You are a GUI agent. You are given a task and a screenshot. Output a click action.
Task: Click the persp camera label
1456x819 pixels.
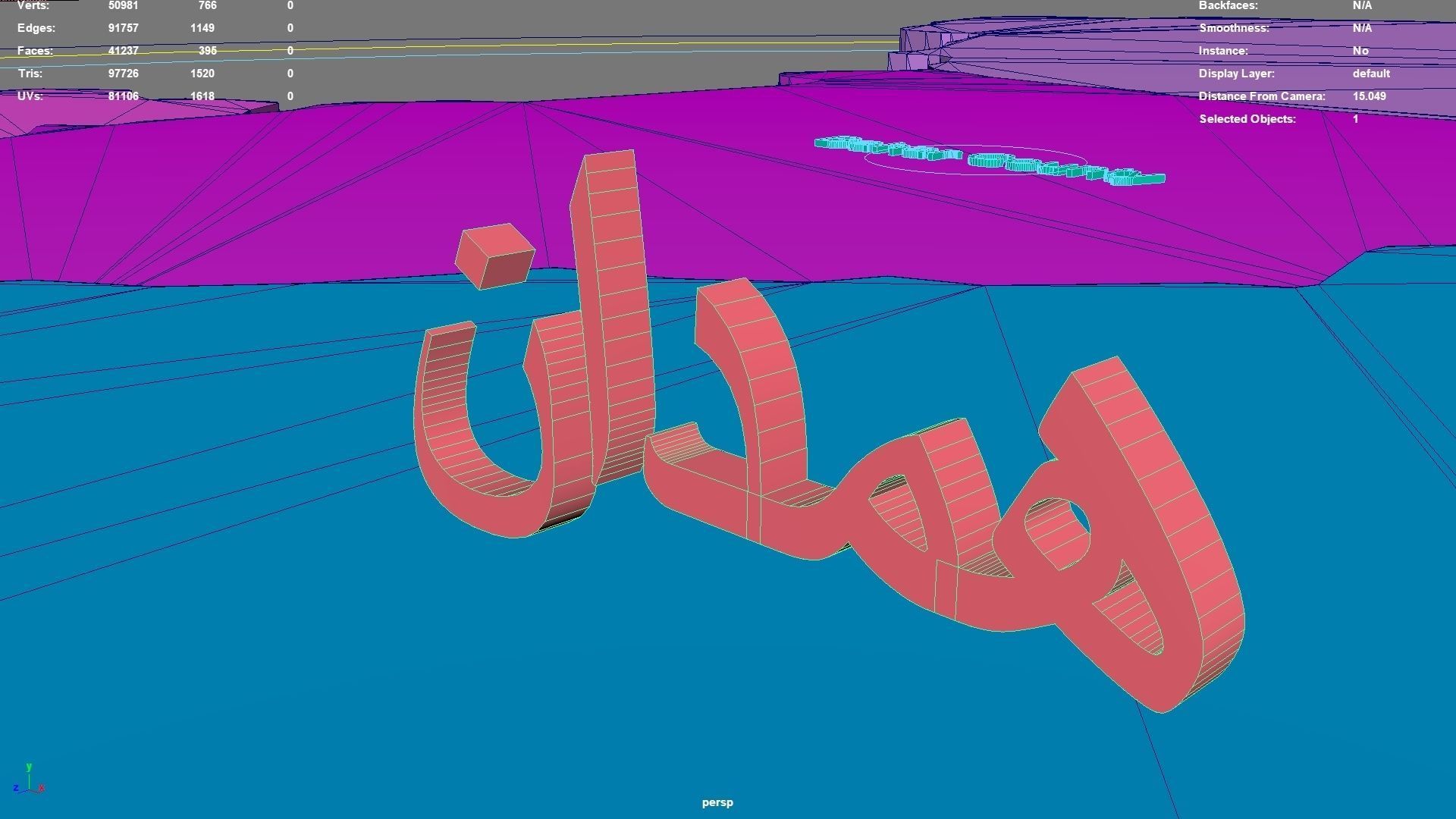coord(717,802)
